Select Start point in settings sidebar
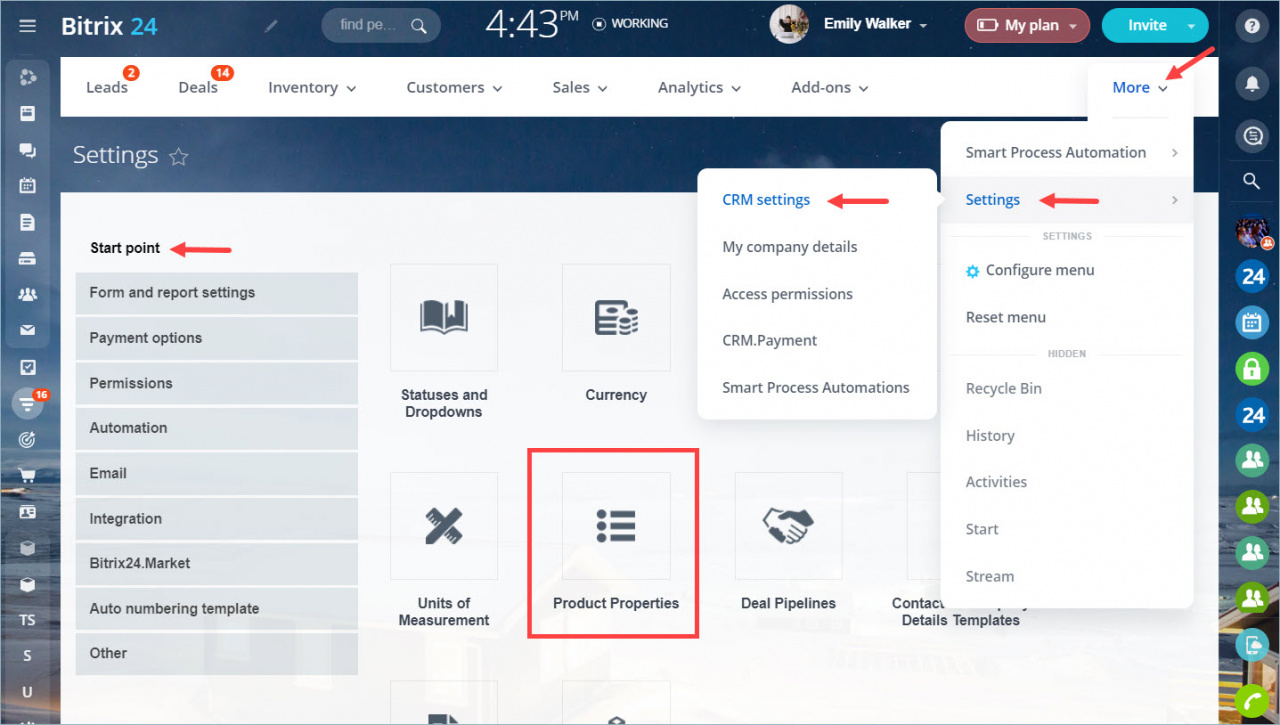Viewport: 1280px width, 725px height. point(125,248)
